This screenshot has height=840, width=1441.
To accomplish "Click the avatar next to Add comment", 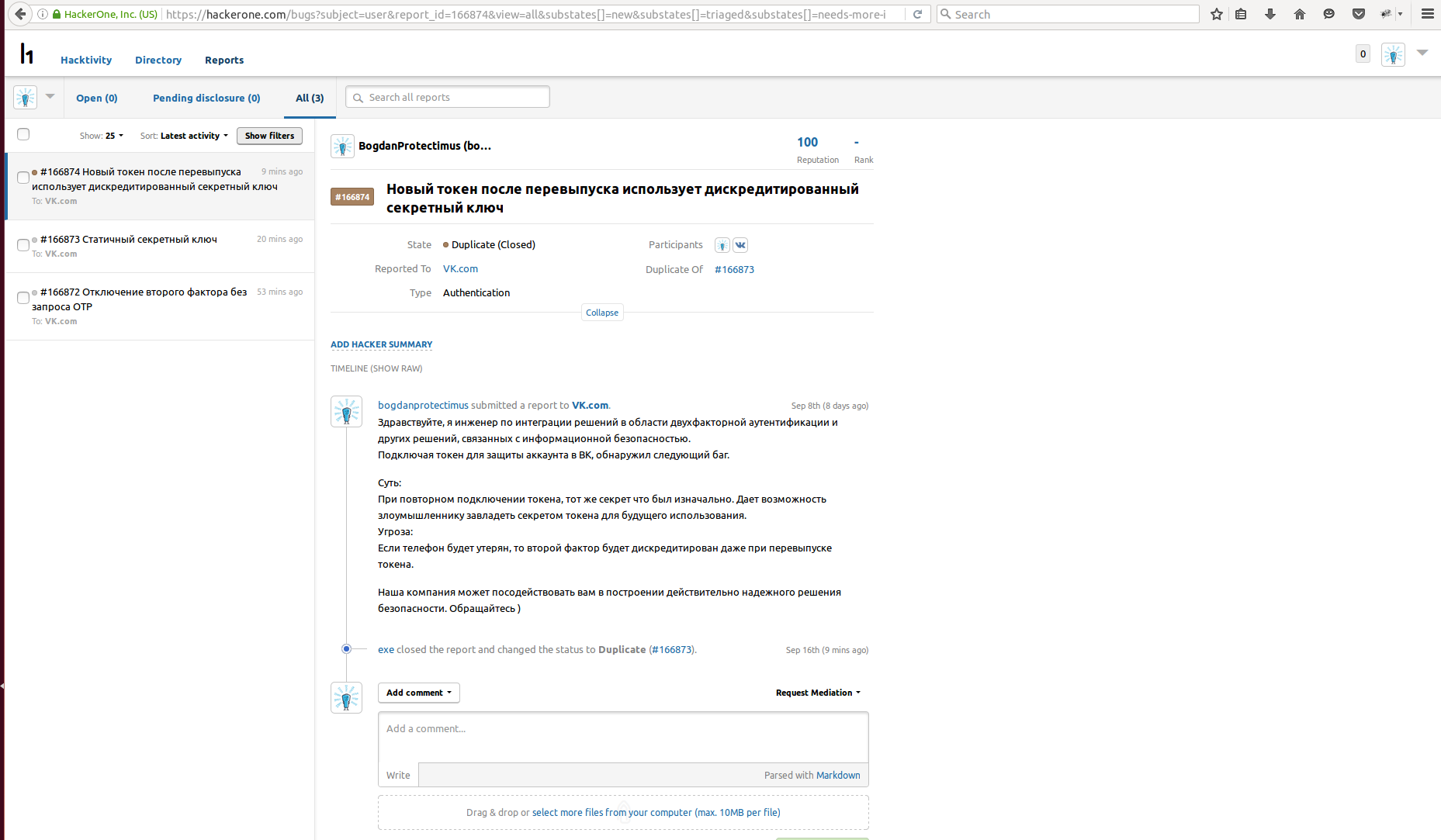I will (x=346, y=697).
